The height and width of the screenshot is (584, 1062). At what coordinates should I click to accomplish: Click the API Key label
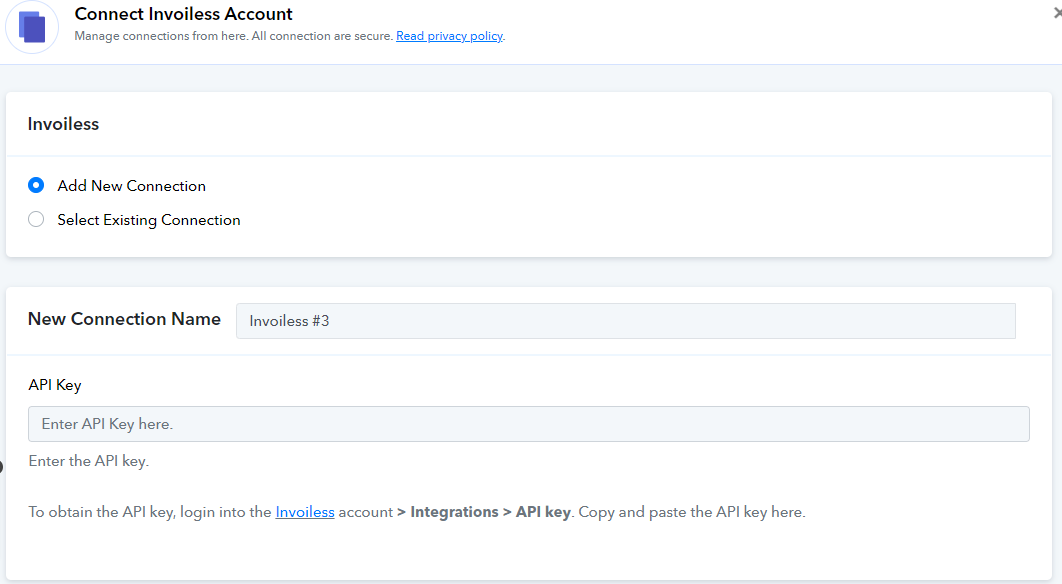click(55, 385)
